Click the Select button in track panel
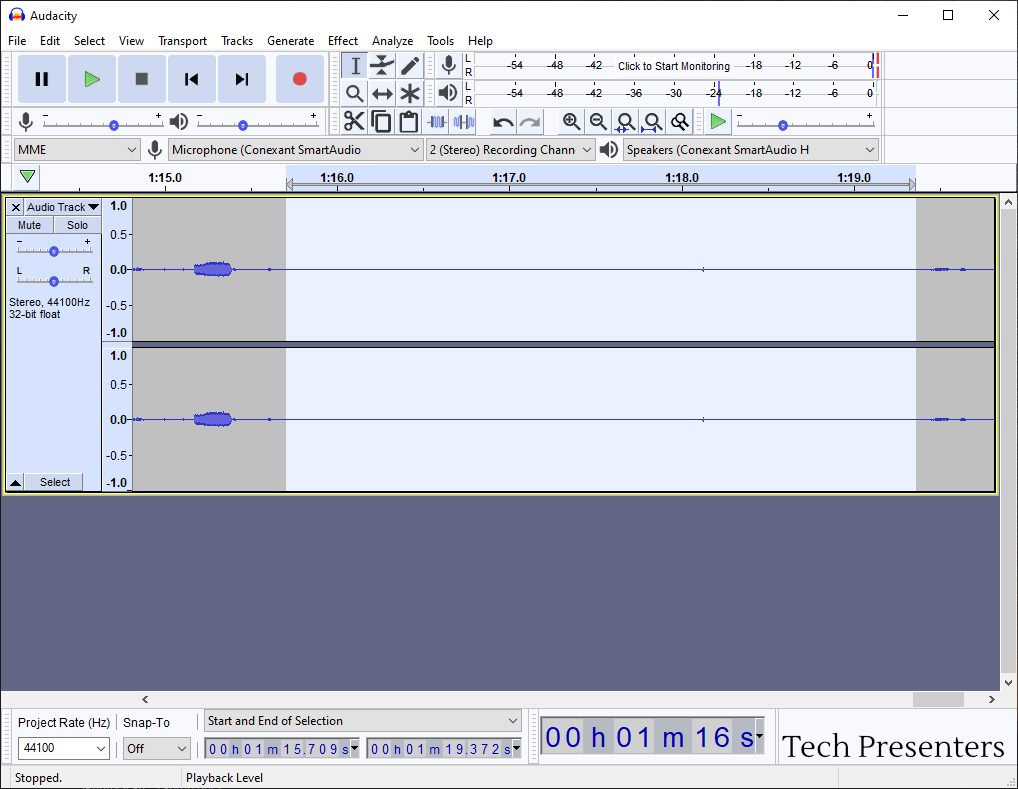Viewport: 1018px width, 789px height. (55, 482)
